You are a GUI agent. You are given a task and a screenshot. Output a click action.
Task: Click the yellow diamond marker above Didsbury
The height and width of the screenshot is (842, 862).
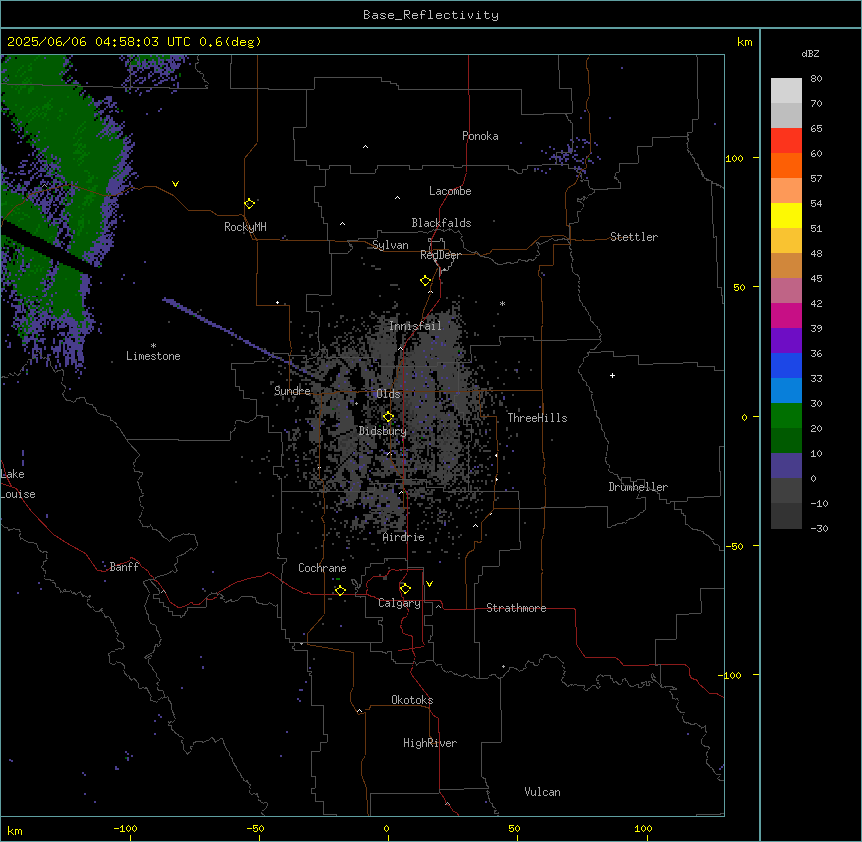coord(388,416)
